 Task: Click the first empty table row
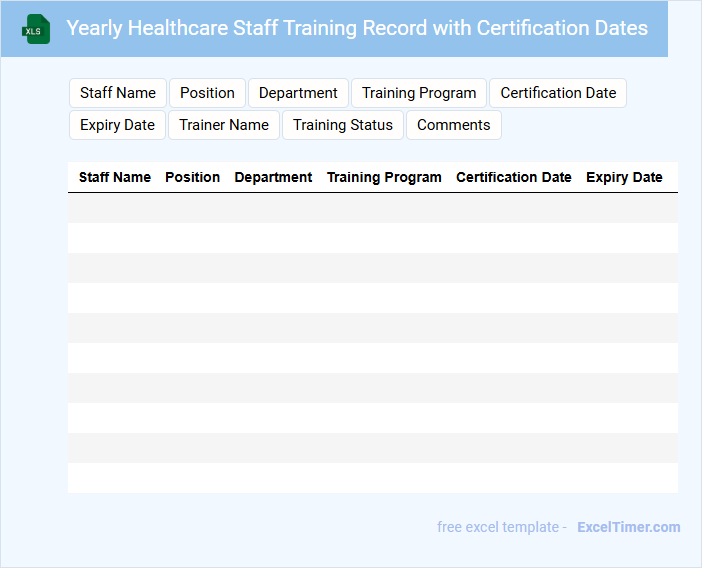[x=372, y=208]
